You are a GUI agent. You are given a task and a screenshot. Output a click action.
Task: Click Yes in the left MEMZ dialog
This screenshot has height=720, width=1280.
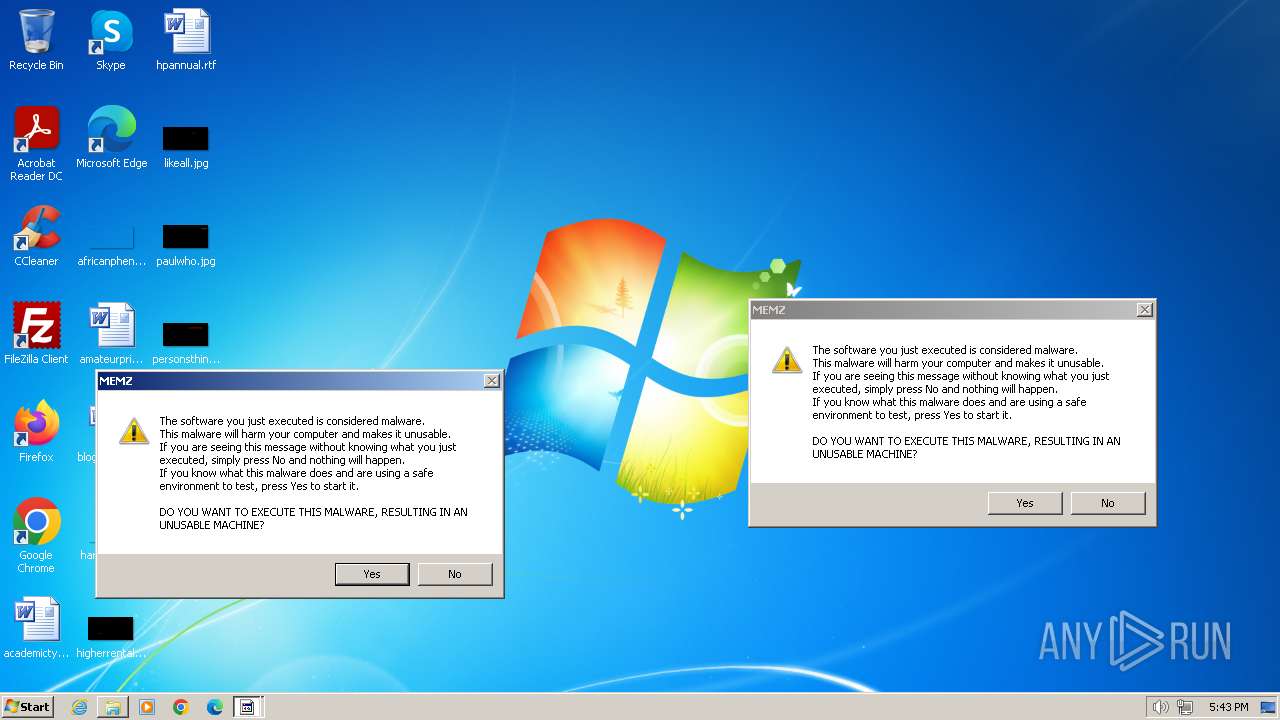click(x=372, y=574)
